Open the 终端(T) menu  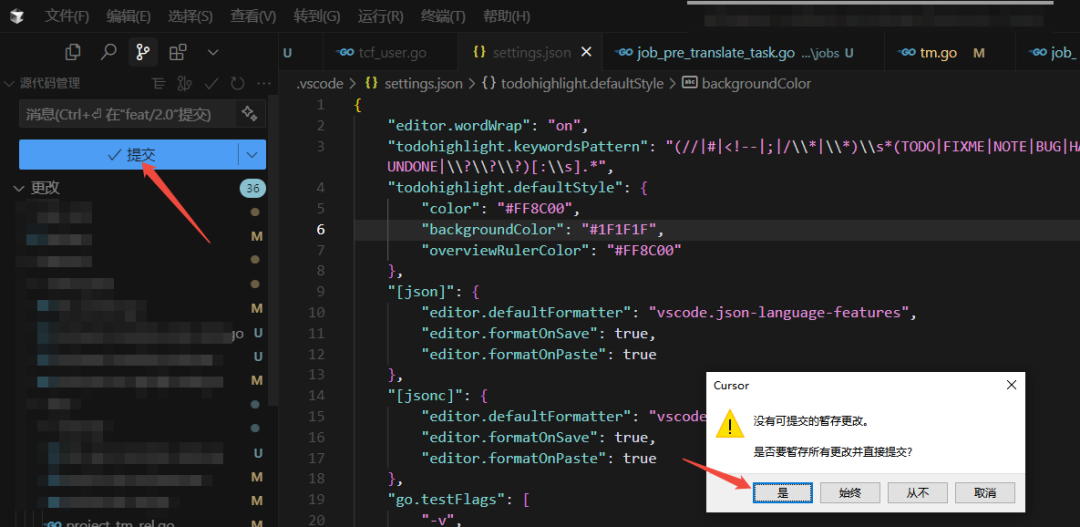pyautogui.click(x=443, y=17)
